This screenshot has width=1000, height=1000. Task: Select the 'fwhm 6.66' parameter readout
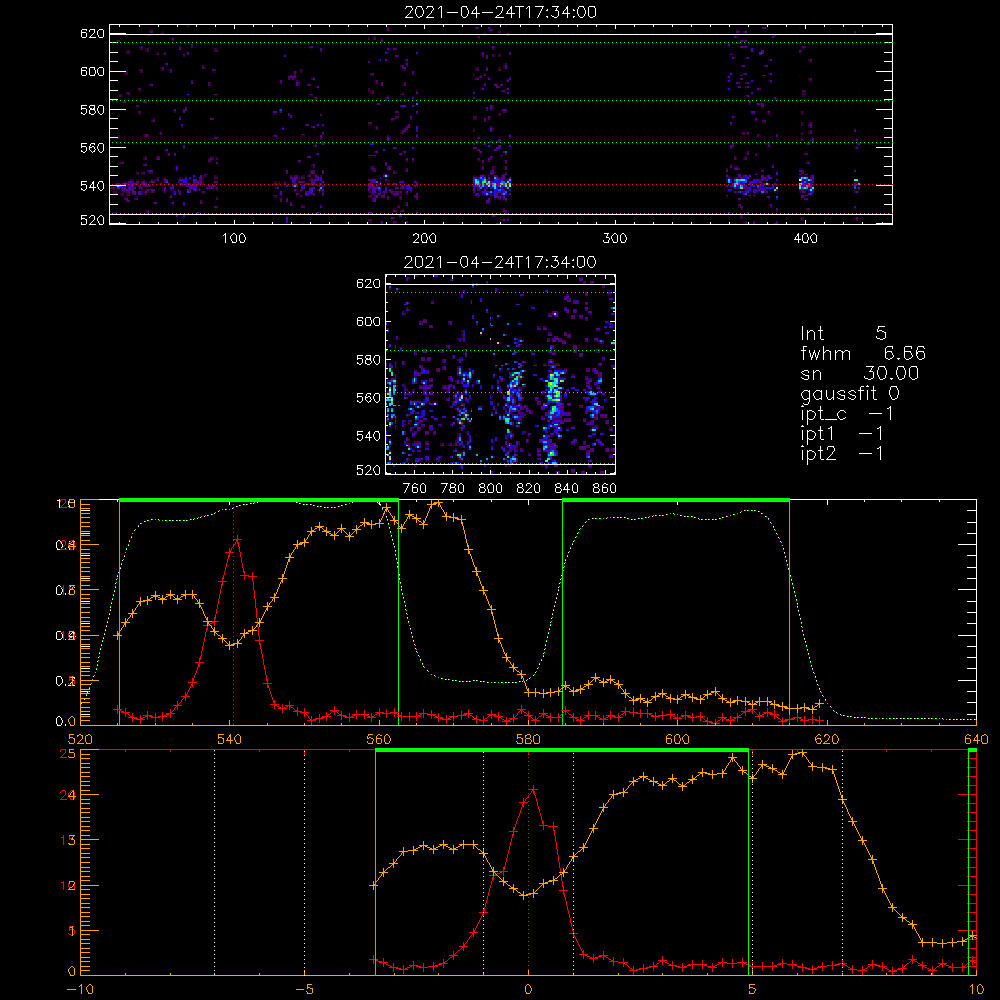pyautogui.click(x=863, y=353)
